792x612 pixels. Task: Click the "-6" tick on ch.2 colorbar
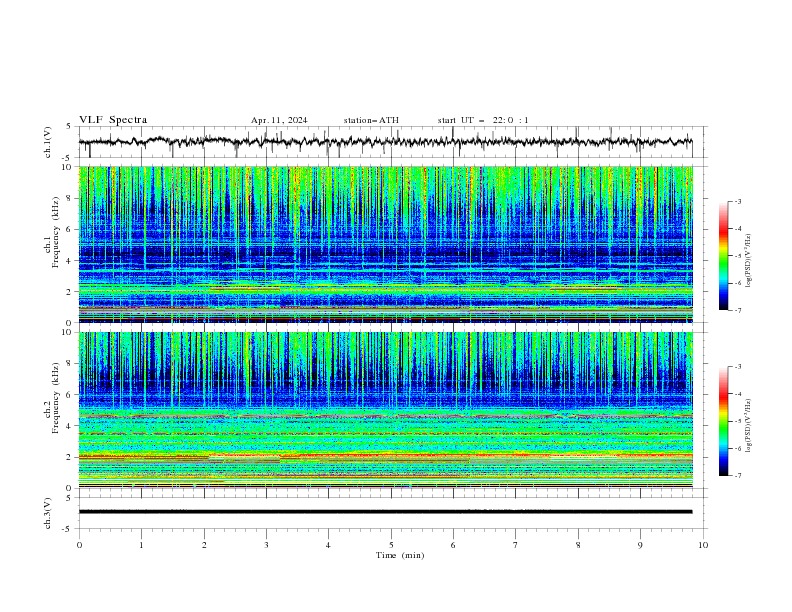(x=738, y=448)
